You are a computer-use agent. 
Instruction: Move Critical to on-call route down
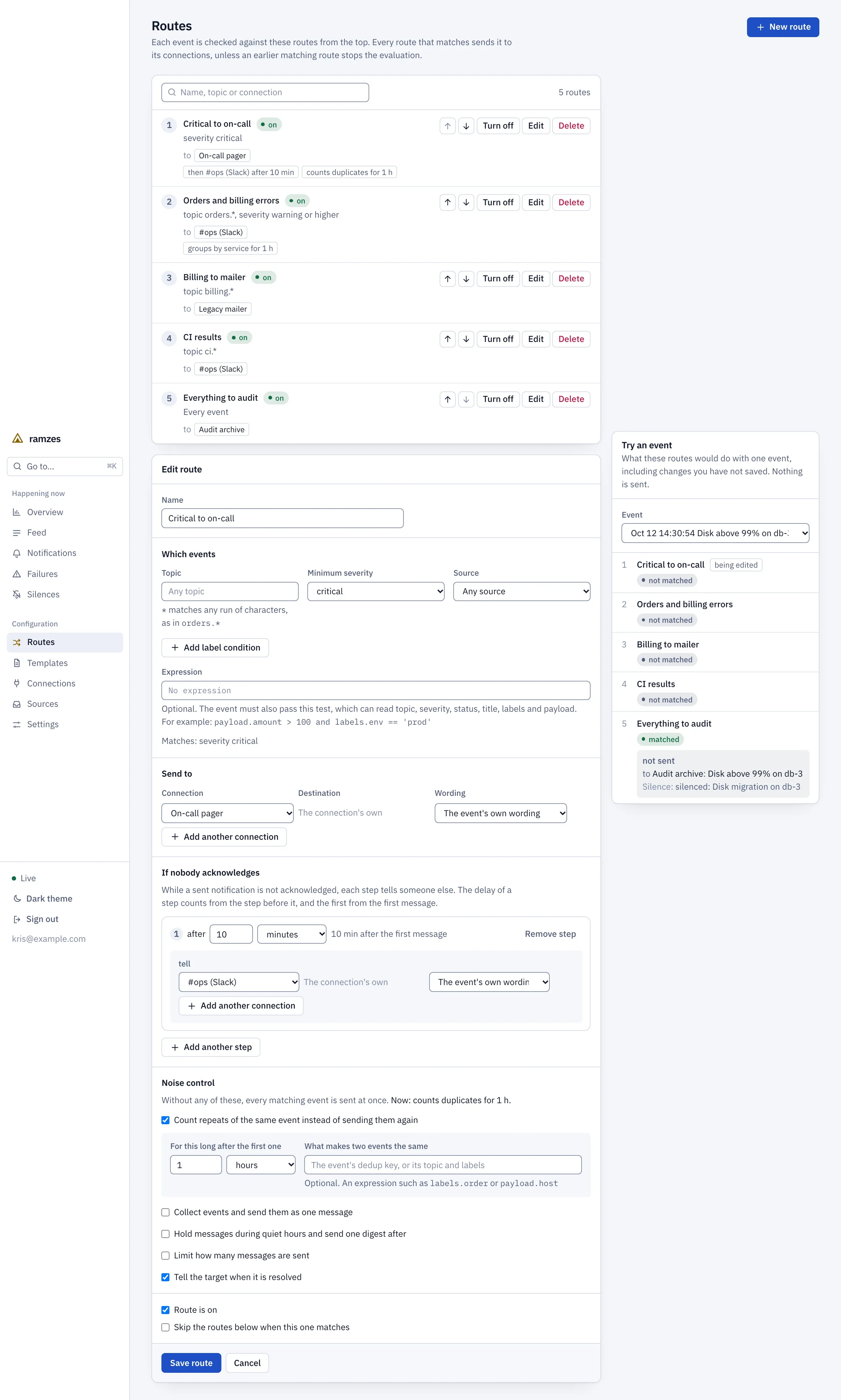(466, 126)
